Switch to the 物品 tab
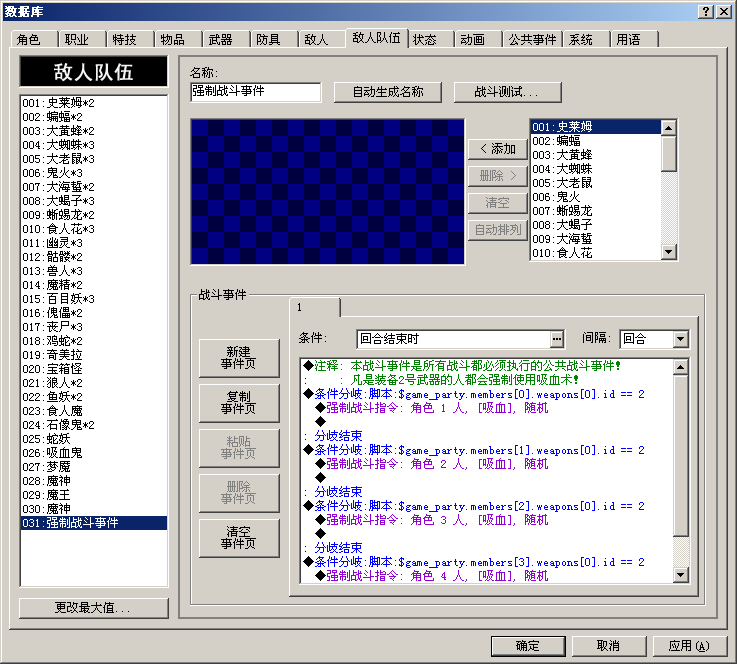The image size is (737, 664). [x=178, y=39]
